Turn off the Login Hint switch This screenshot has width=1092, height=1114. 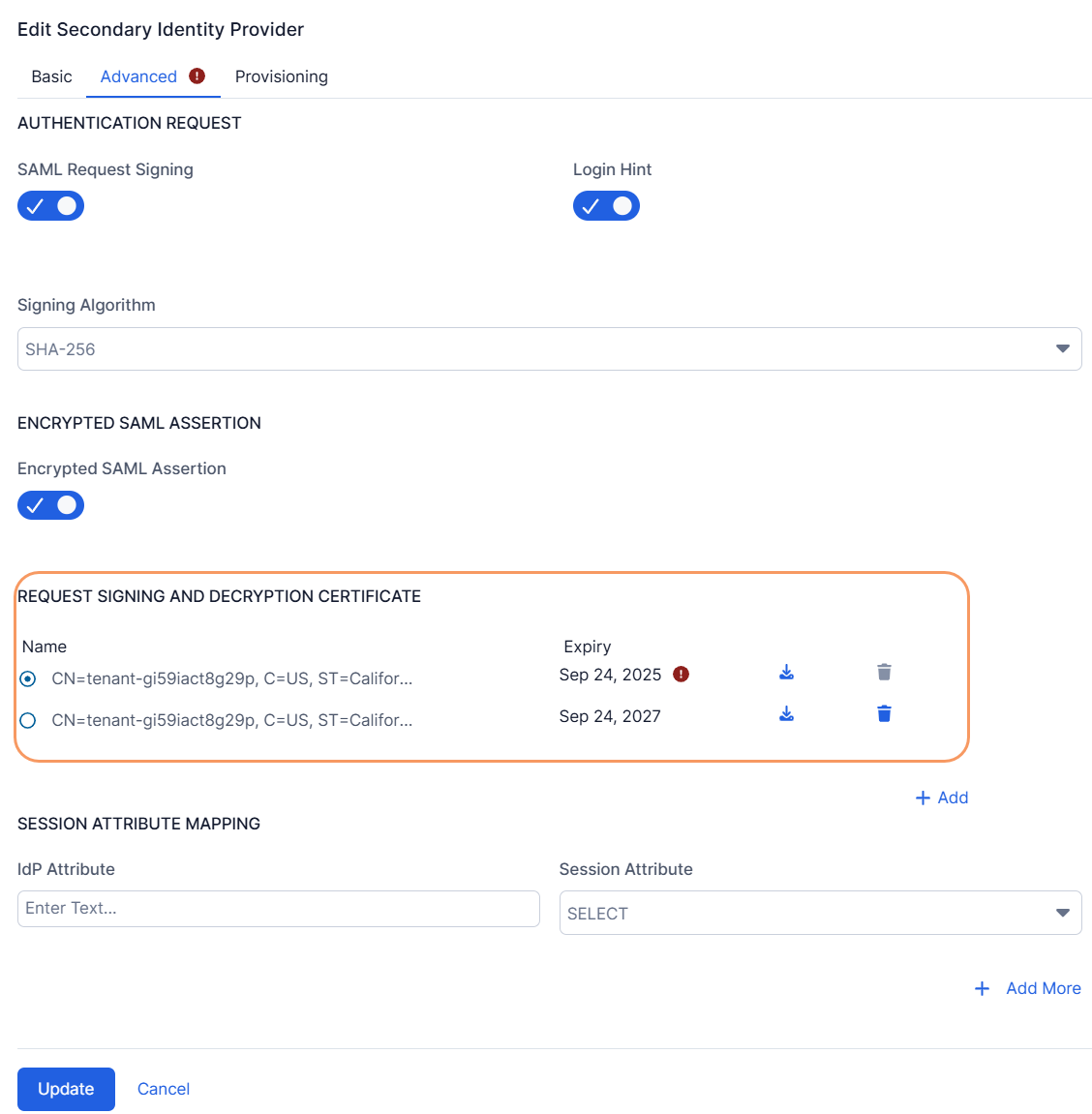[x=607, y=206]
